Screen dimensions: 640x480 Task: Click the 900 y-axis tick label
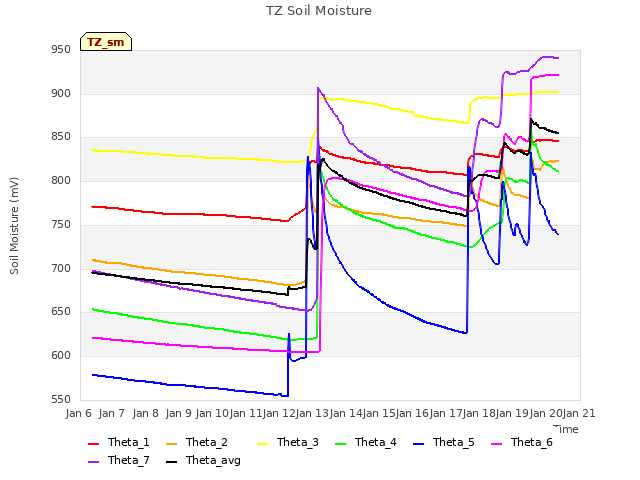(x=61, y=93)
